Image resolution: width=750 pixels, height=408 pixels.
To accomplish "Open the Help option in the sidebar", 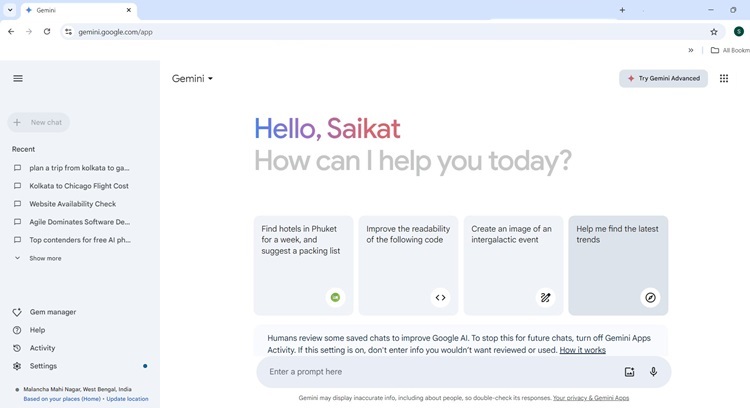I will pyautogui.click(x=37, y=330).
